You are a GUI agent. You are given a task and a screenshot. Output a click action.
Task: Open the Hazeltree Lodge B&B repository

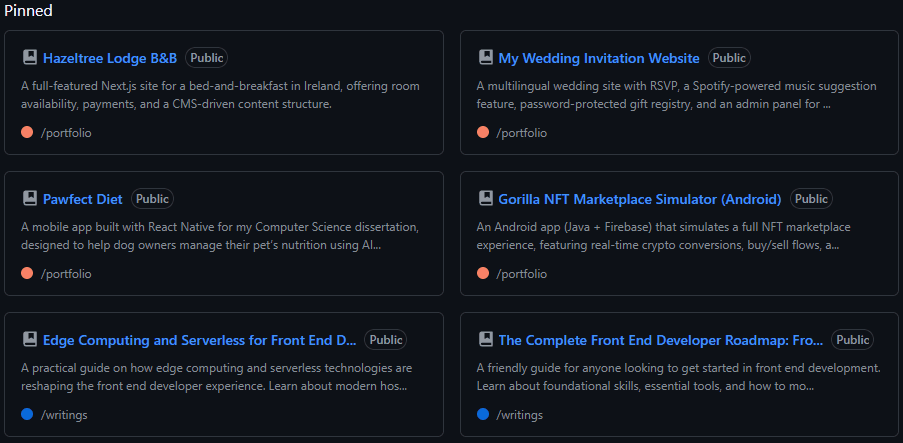point(110,58)
